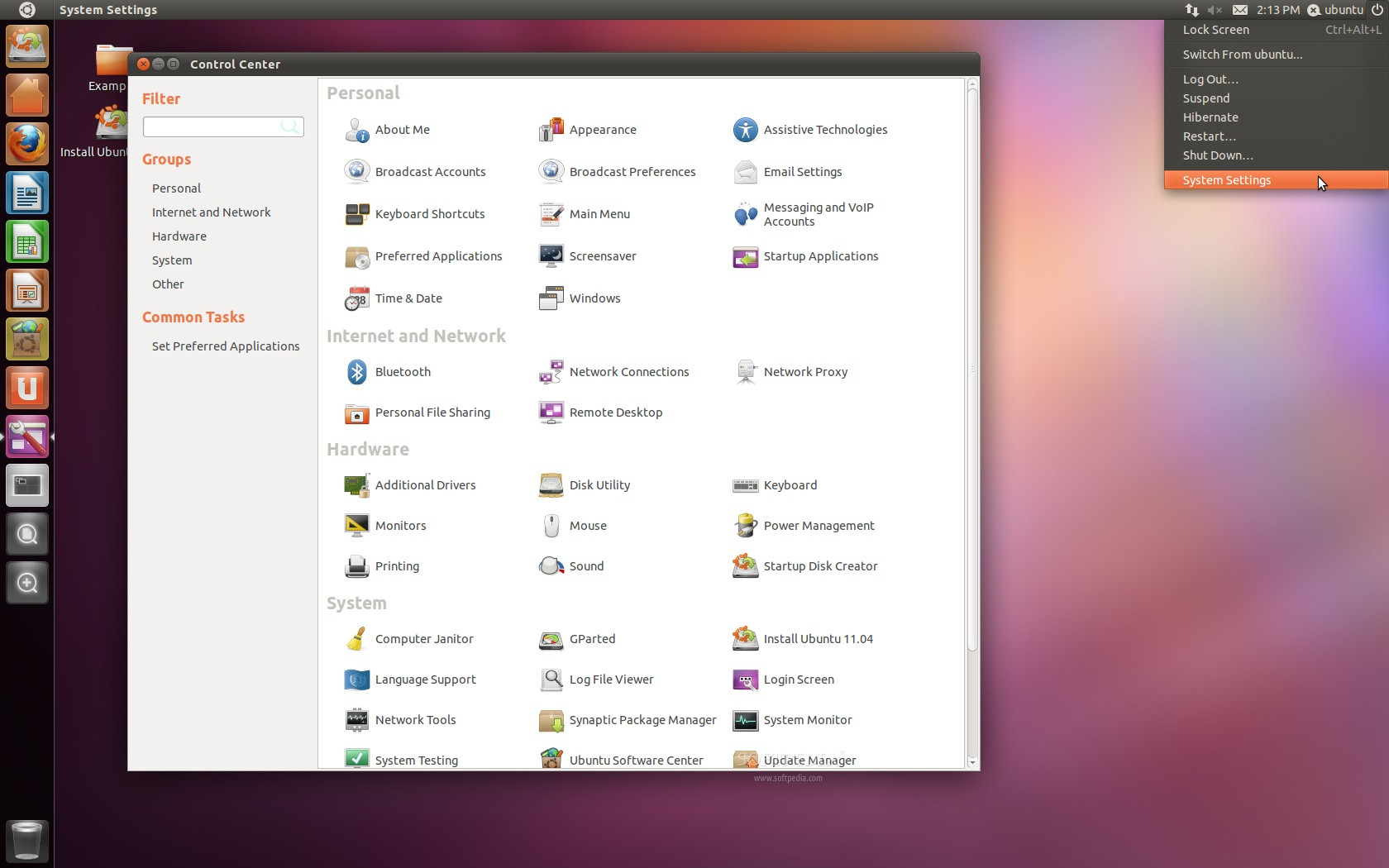Choose Switch From ubuntu... menu entry

pos(1276,55)
